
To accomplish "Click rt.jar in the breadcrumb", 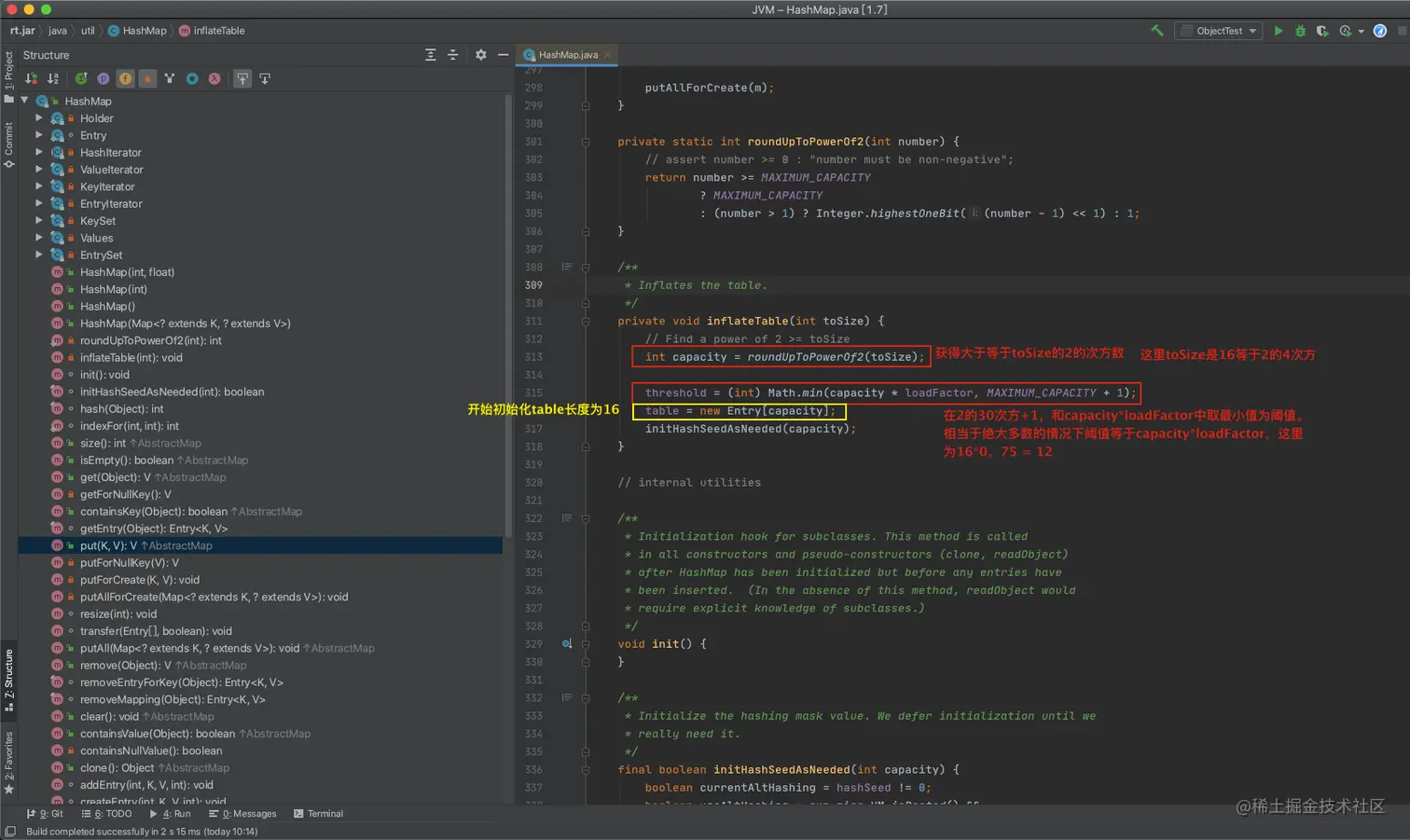I will tap(22, 31).
